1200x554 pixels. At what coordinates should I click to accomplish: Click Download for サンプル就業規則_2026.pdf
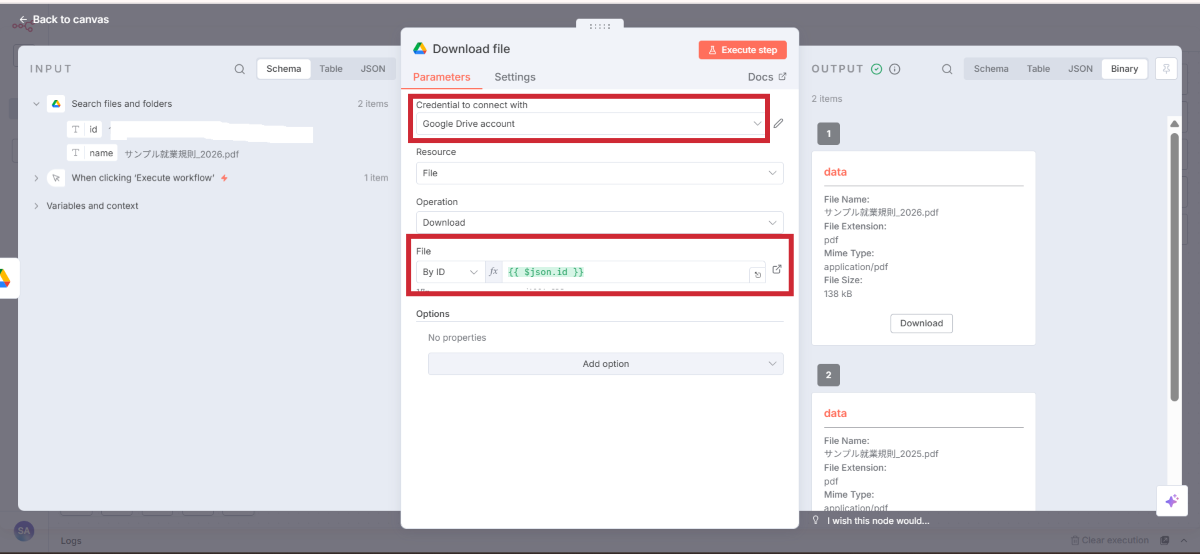point(921,323)
